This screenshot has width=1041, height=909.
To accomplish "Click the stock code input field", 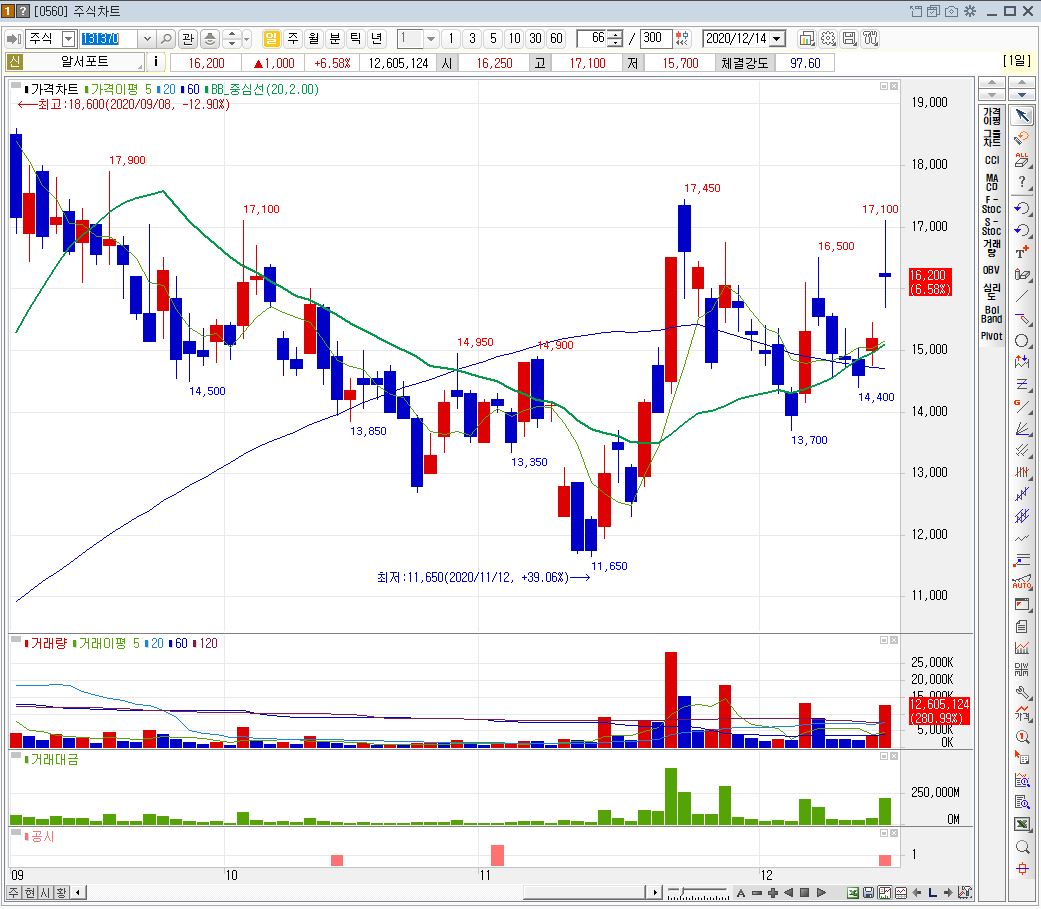I will click(109, 39).
